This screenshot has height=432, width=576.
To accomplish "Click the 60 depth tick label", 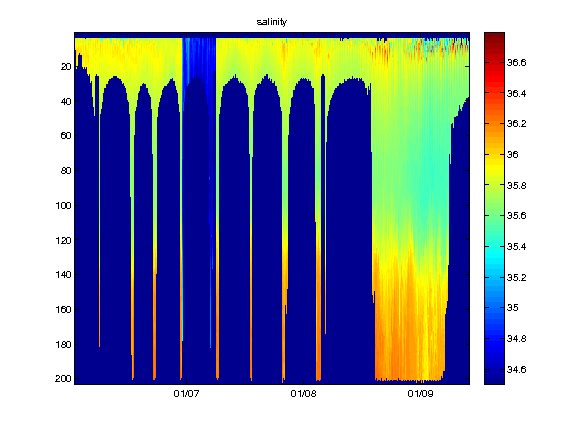I will [66, 136].
